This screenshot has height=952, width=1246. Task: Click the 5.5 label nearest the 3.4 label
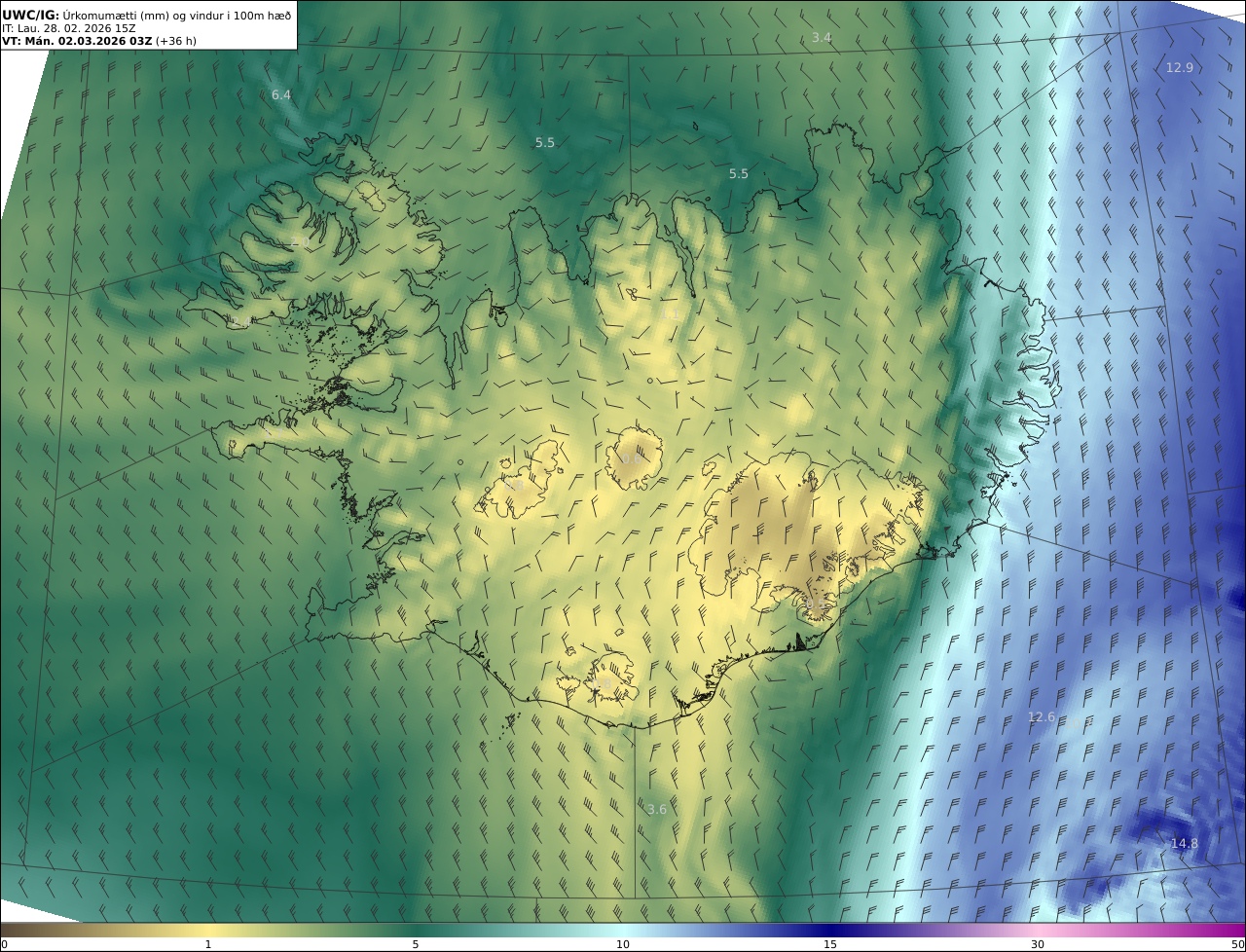(739, 173)
